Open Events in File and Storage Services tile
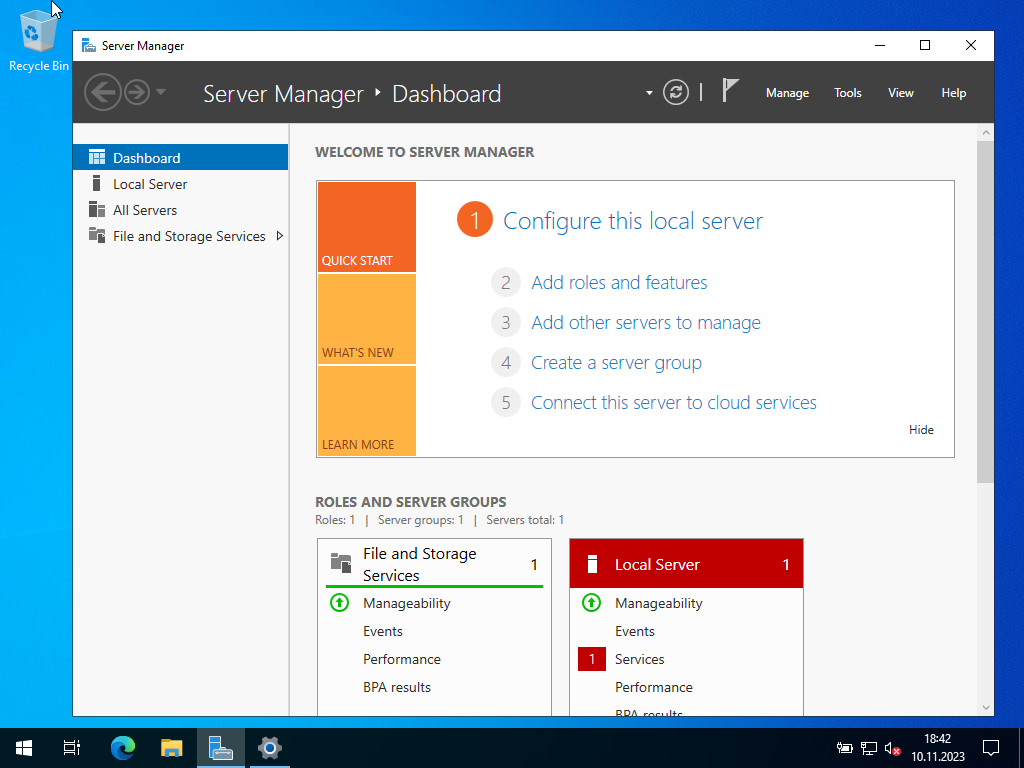 coord(383,631)
